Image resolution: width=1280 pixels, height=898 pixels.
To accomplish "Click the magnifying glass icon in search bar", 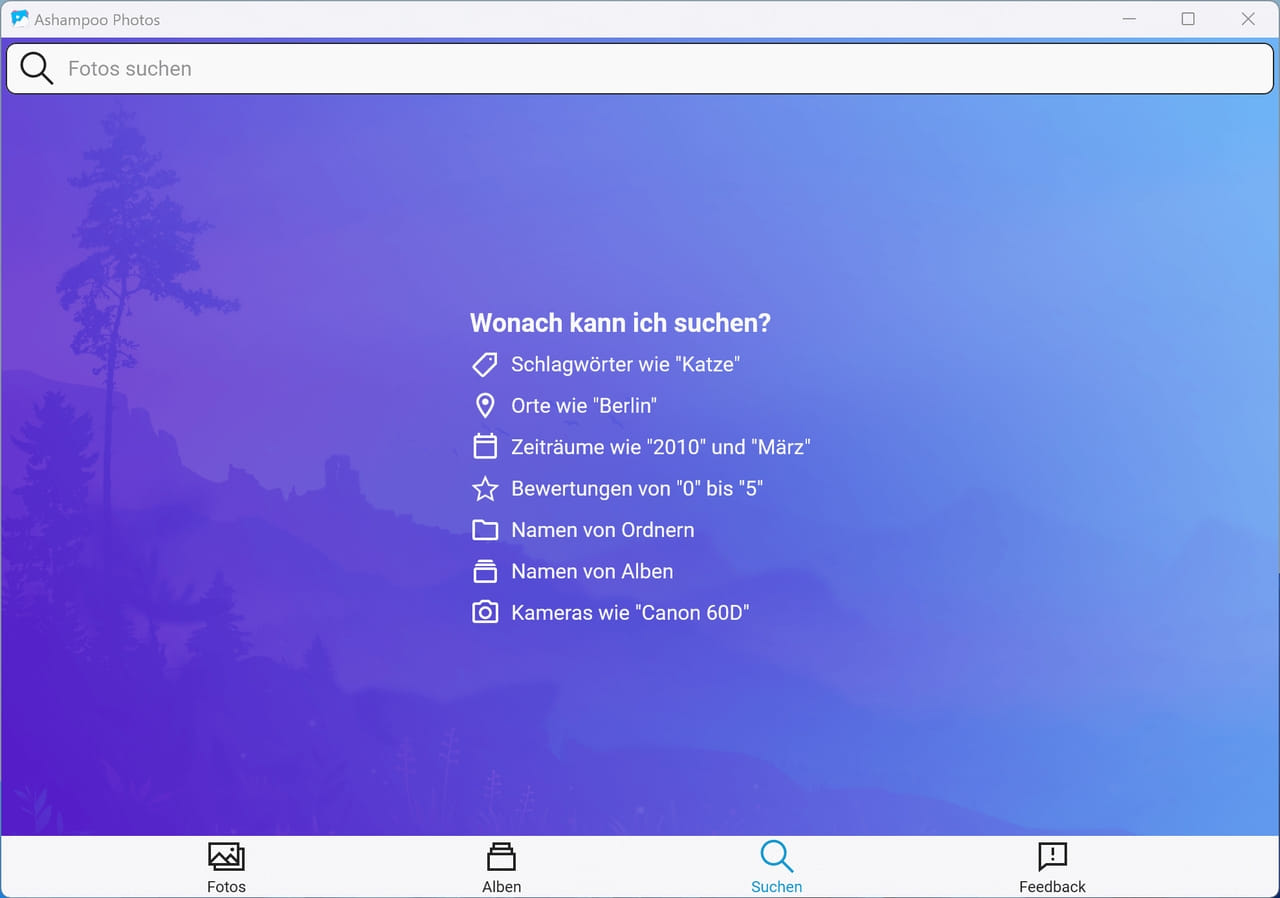I will pyautogui.click(x=36, y=69).
